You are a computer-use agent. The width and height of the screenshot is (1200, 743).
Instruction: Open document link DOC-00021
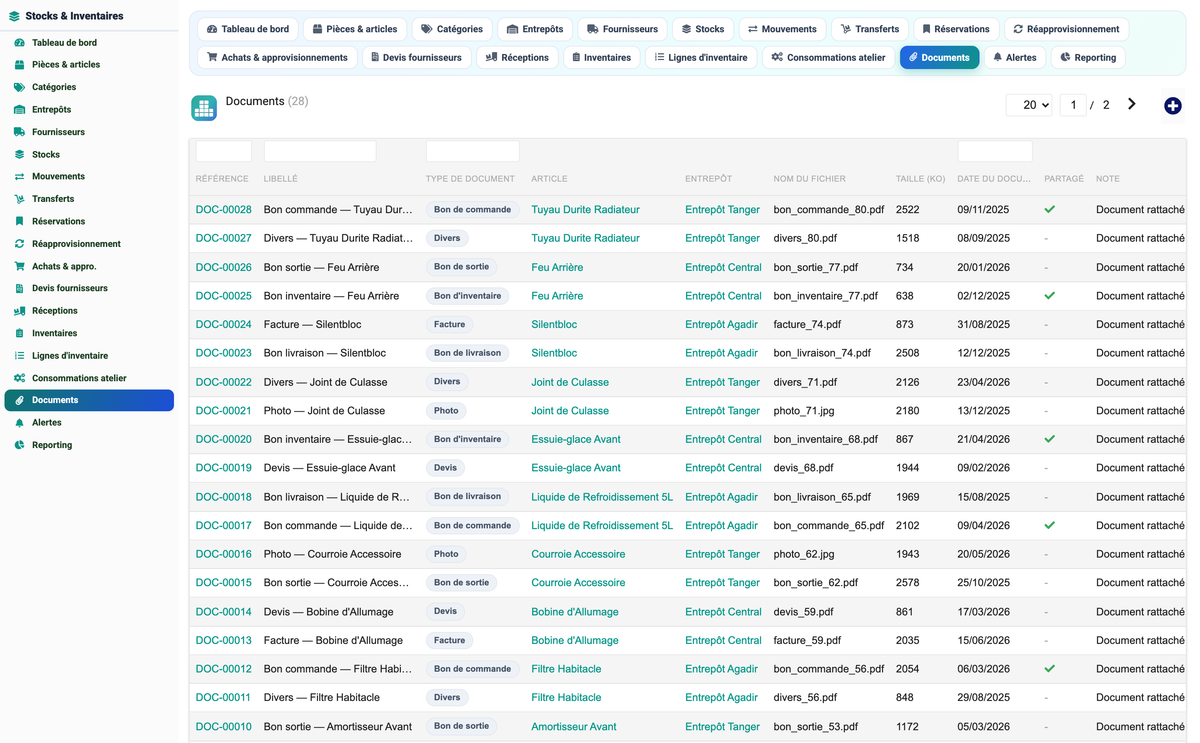[224, 411]
